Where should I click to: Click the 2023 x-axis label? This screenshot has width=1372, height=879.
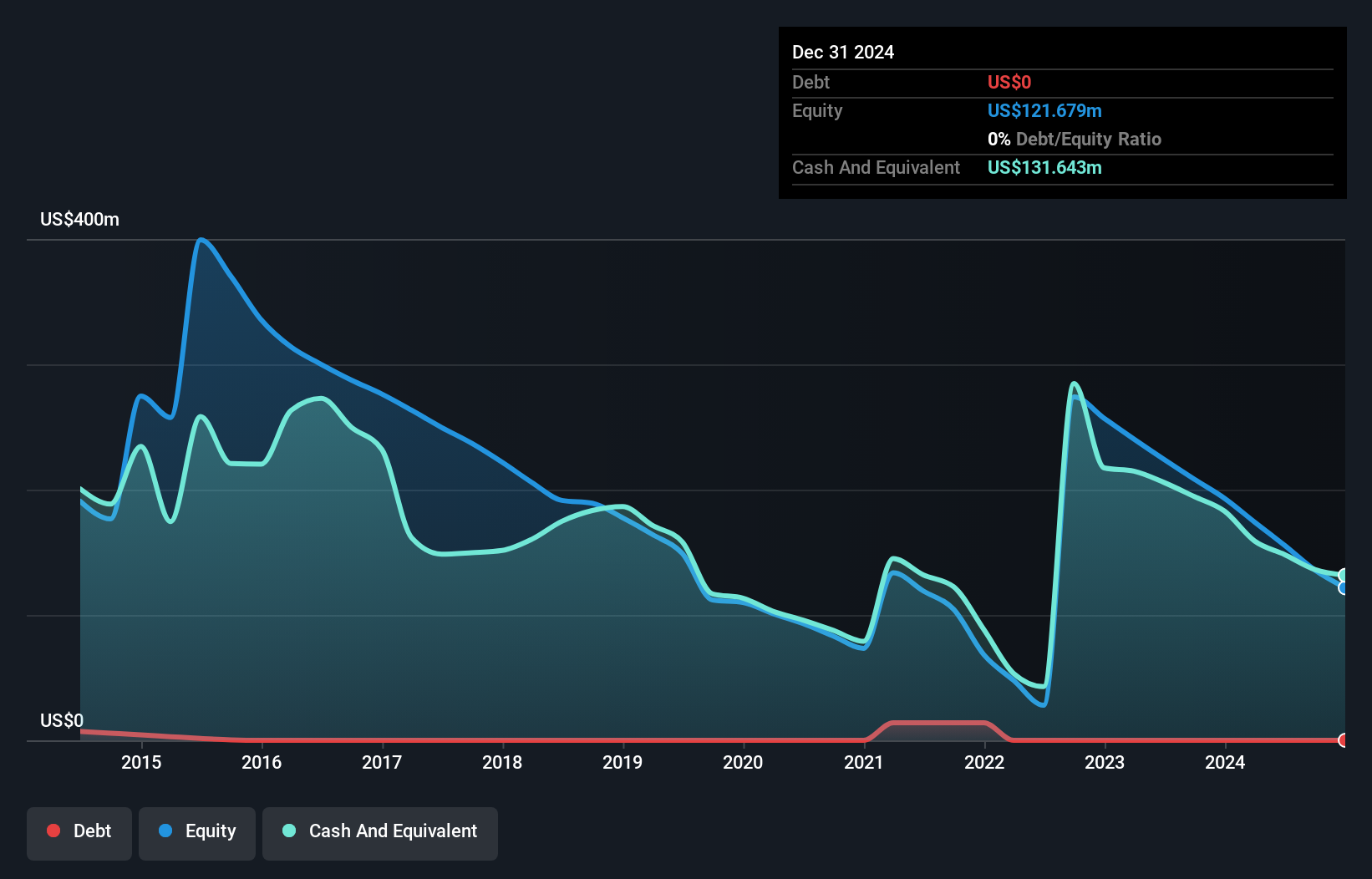[1105, 762]
